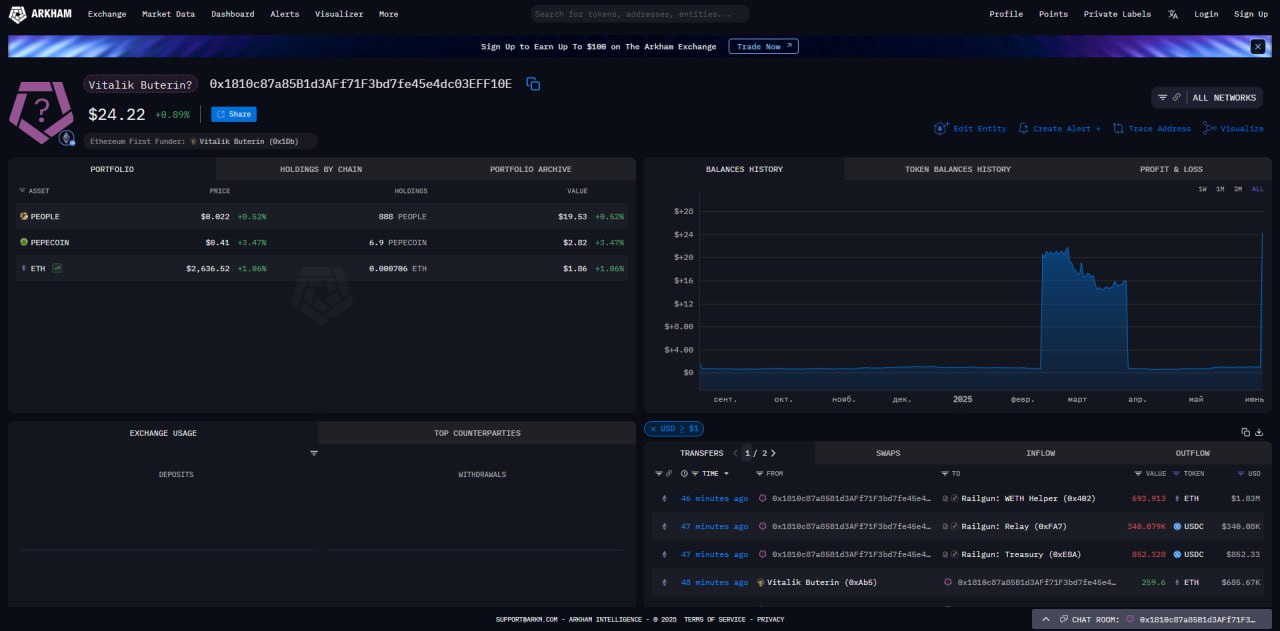The image size is (1280, 631).
Task: Open the TOKEN column filter
Action: click(x=1177, y=474)
